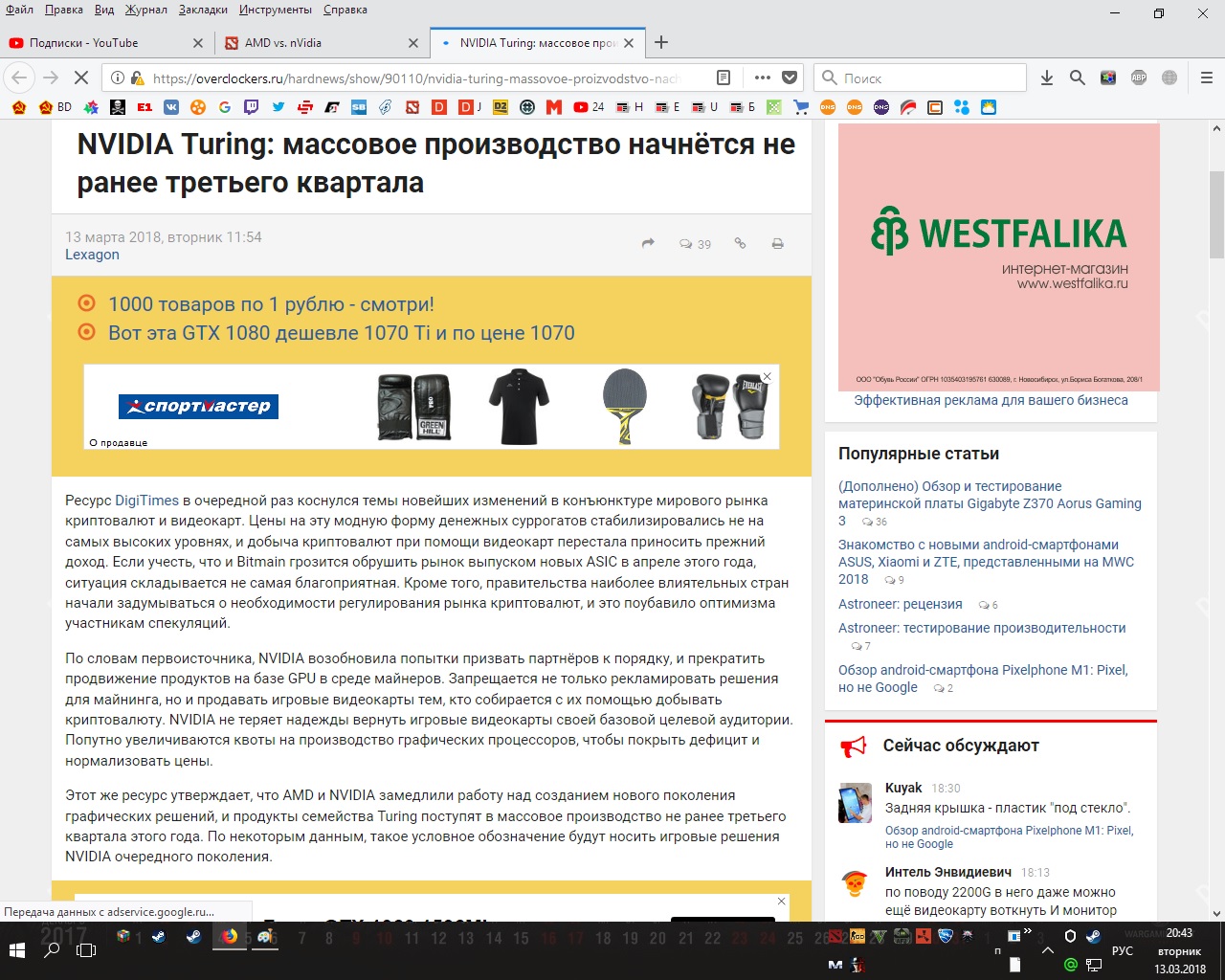Image resolution: width=1225 pixels, height=980 pixels.
Task: Click the share arrow icon under article title
Action: [x=648, y=244]
